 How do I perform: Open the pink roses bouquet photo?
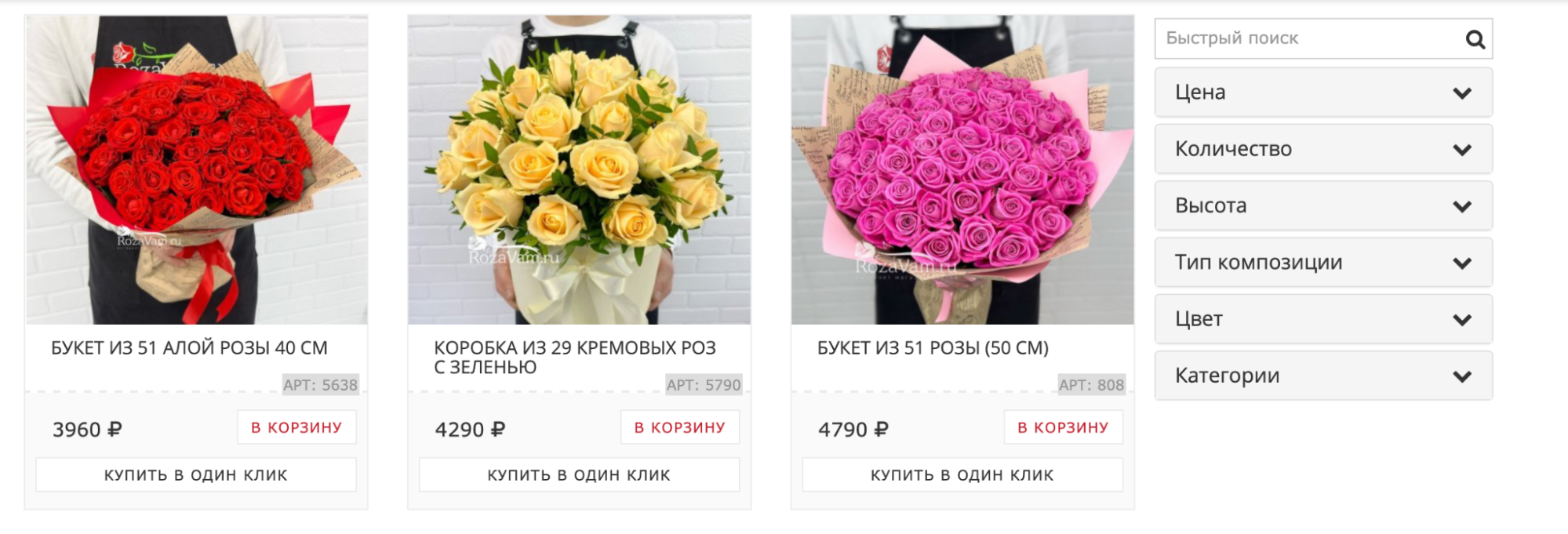962,169
